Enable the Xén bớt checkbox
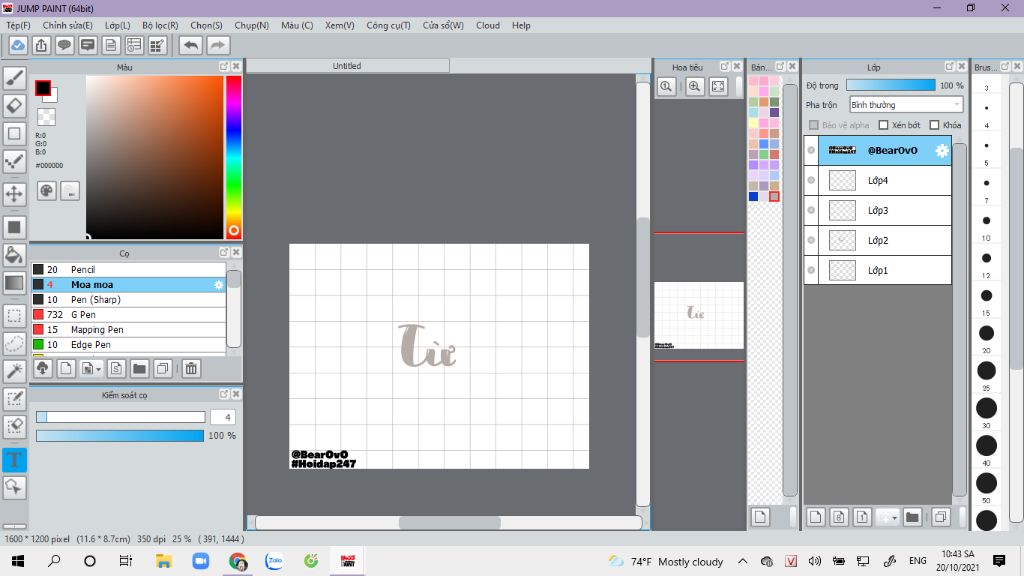The height and width of the screenshot is (576, 1024). pyautogui.click(x=884, y=125)
